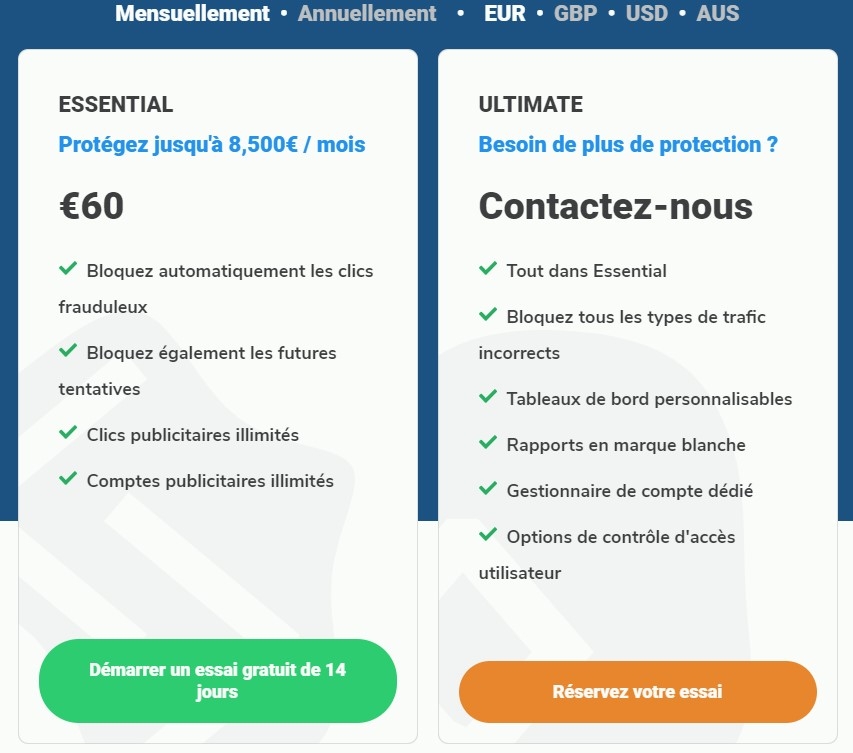The width and height of the screenshot is (853, 753).
Task: Click checkmark beside Bloquez automatiquement les clics
Action: pos(68,269)
